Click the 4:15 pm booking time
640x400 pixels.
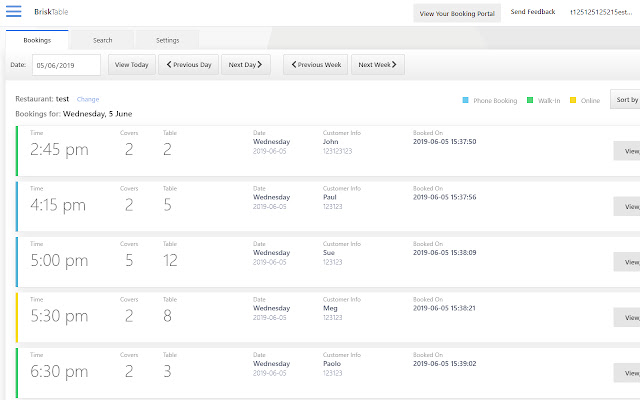pyautogui.click(x=58, y=205)
